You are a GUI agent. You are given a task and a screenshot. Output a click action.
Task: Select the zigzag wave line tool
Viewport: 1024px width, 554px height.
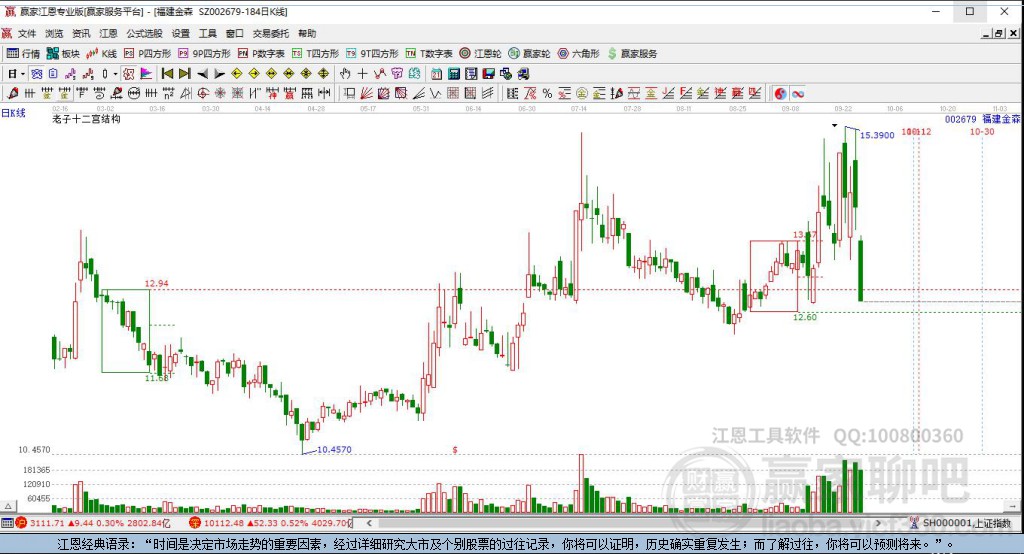point(436,93)
